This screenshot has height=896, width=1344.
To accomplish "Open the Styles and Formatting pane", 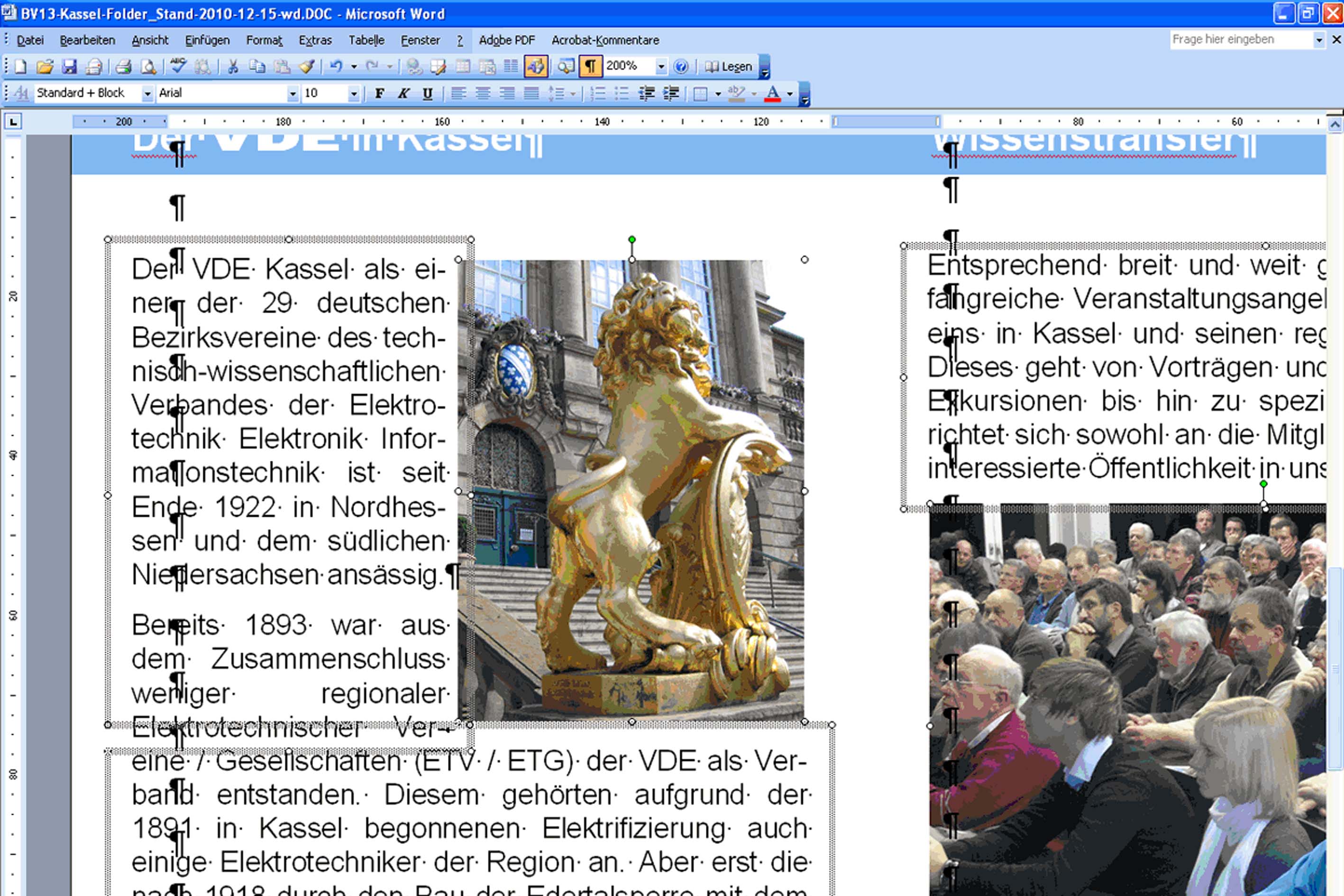I will coord(21,93).
